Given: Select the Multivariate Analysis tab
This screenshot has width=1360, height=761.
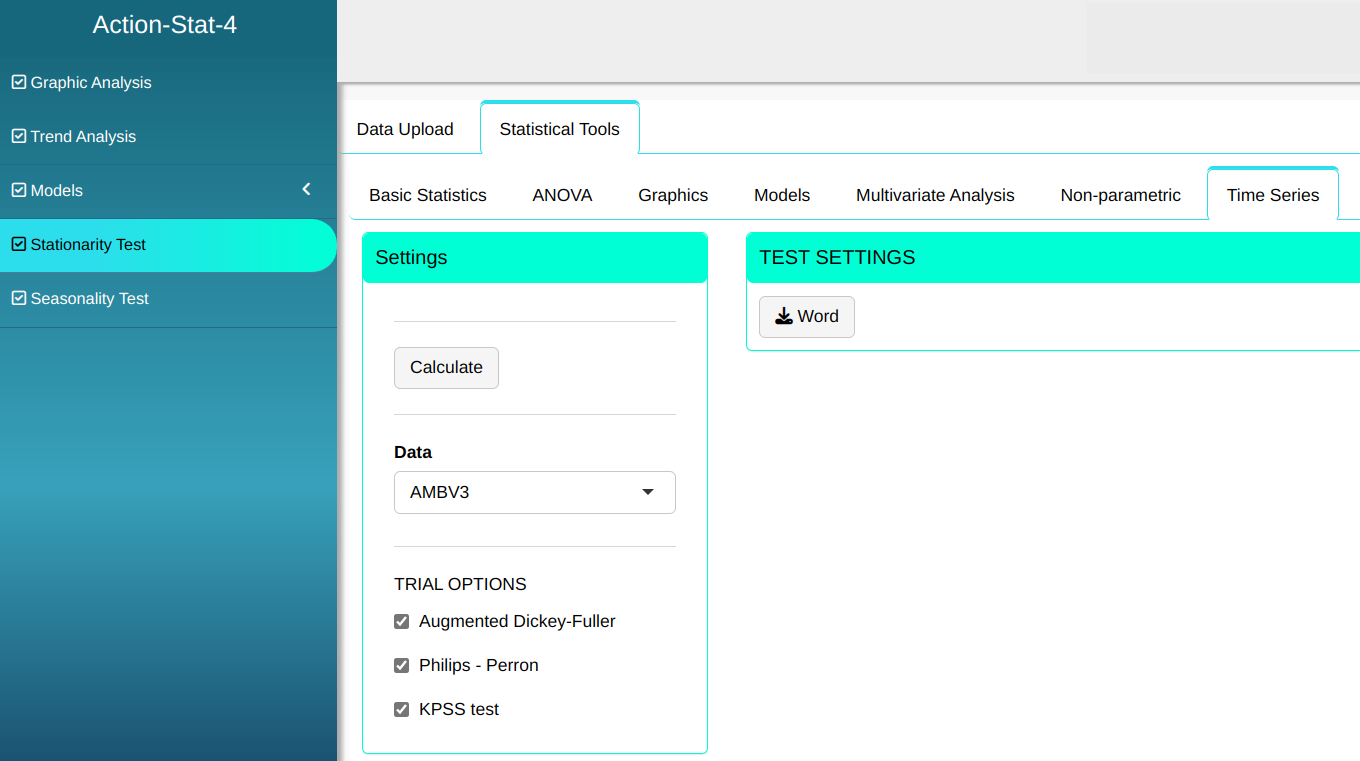Looking at the screenshot, I should tap(935, 195).
